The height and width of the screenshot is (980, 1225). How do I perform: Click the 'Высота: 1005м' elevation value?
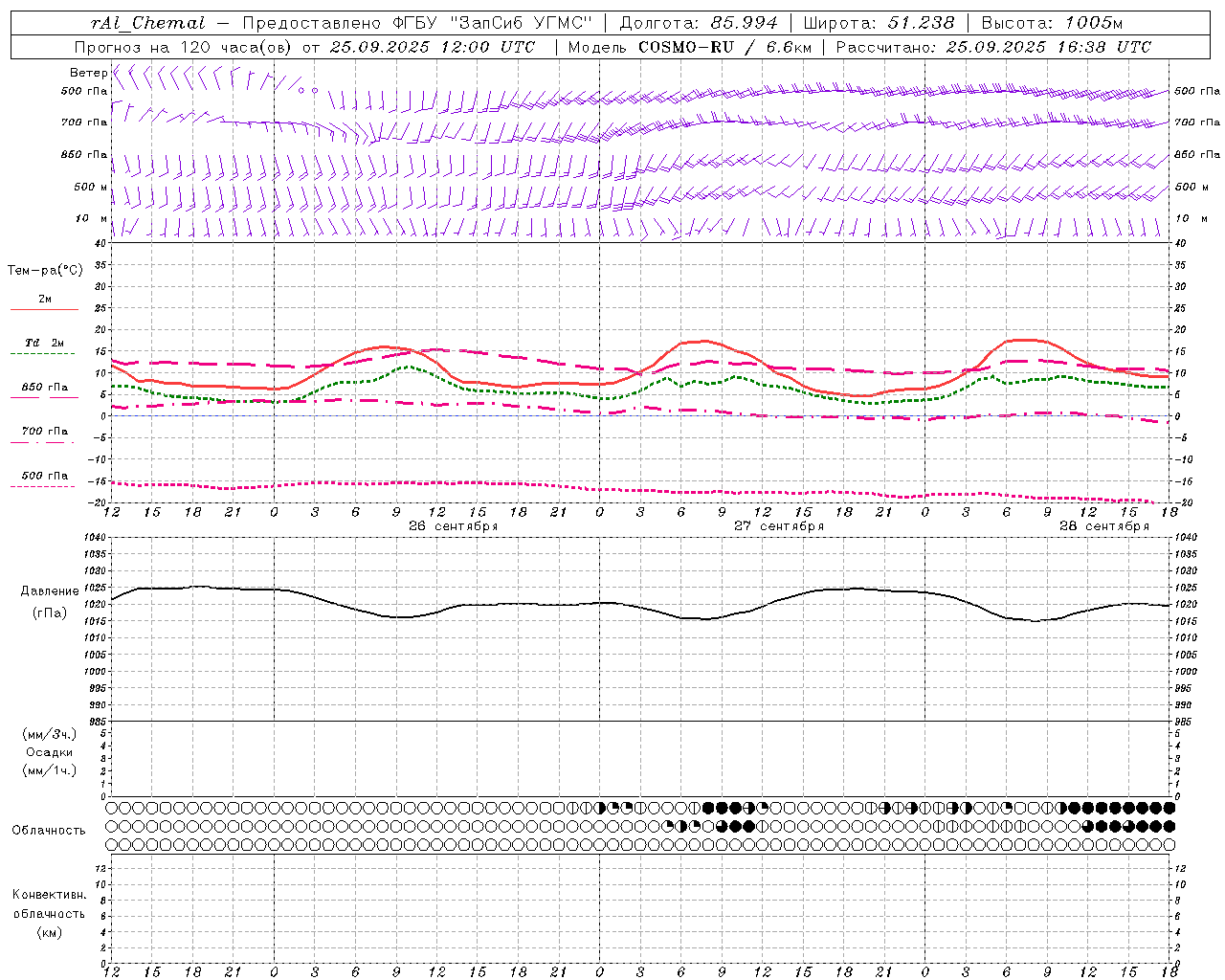(x=1052, y=23)
